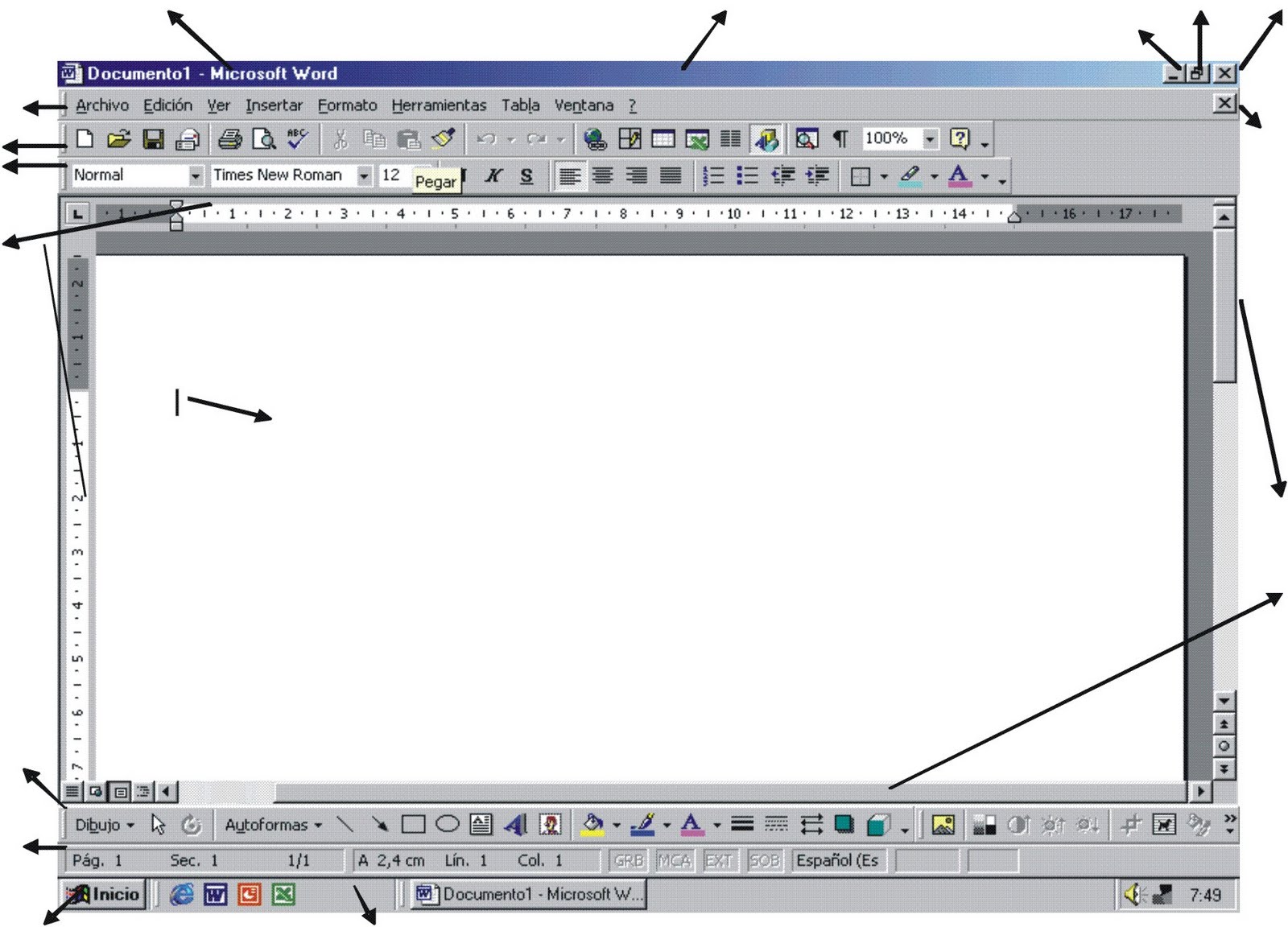Insert clip art from the drawing toolbar
The image size is (1288, 927).
click(551, 824)
